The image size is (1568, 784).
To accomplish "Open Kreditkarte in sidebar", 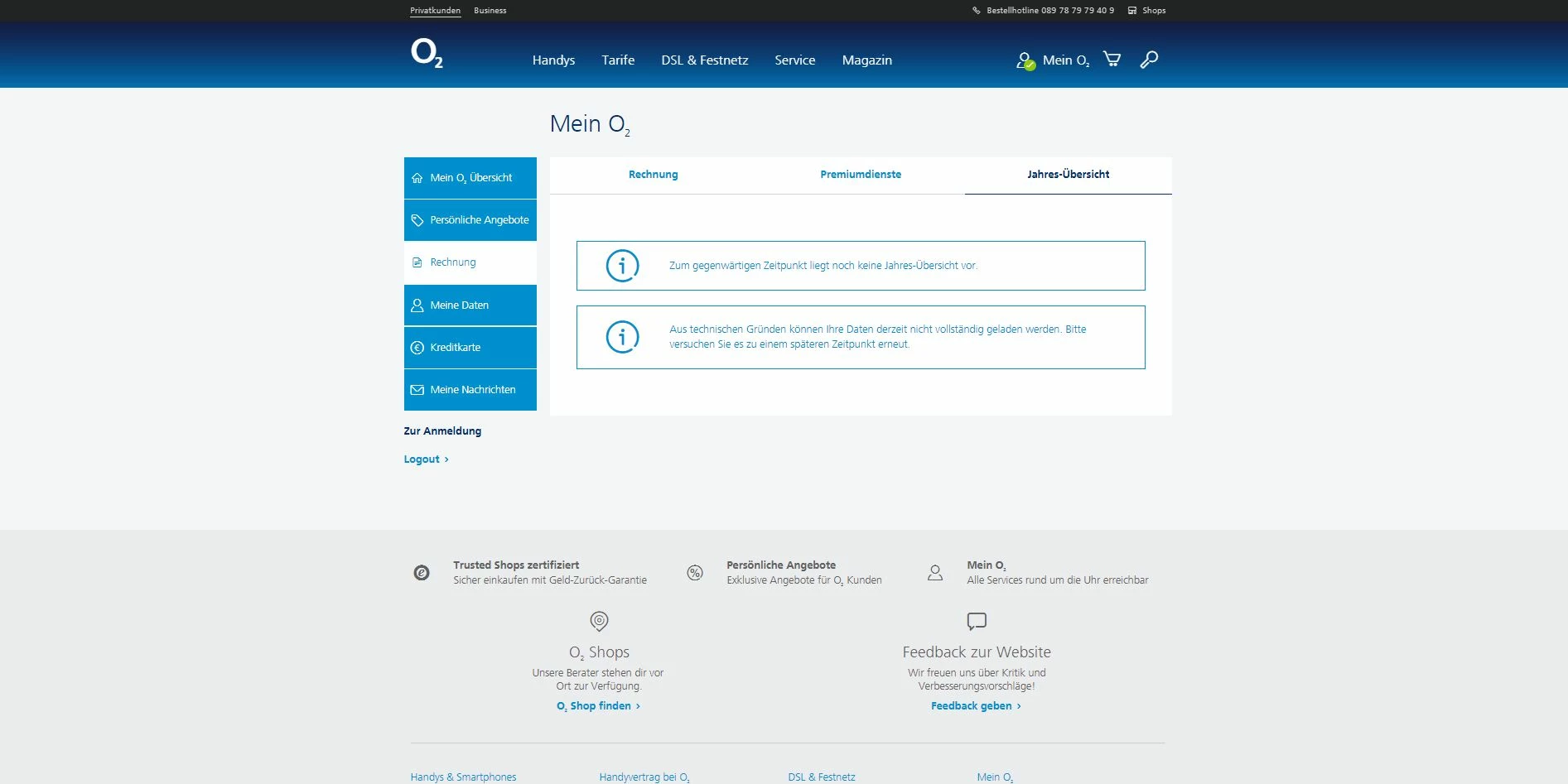I will (x=470, y=348).
